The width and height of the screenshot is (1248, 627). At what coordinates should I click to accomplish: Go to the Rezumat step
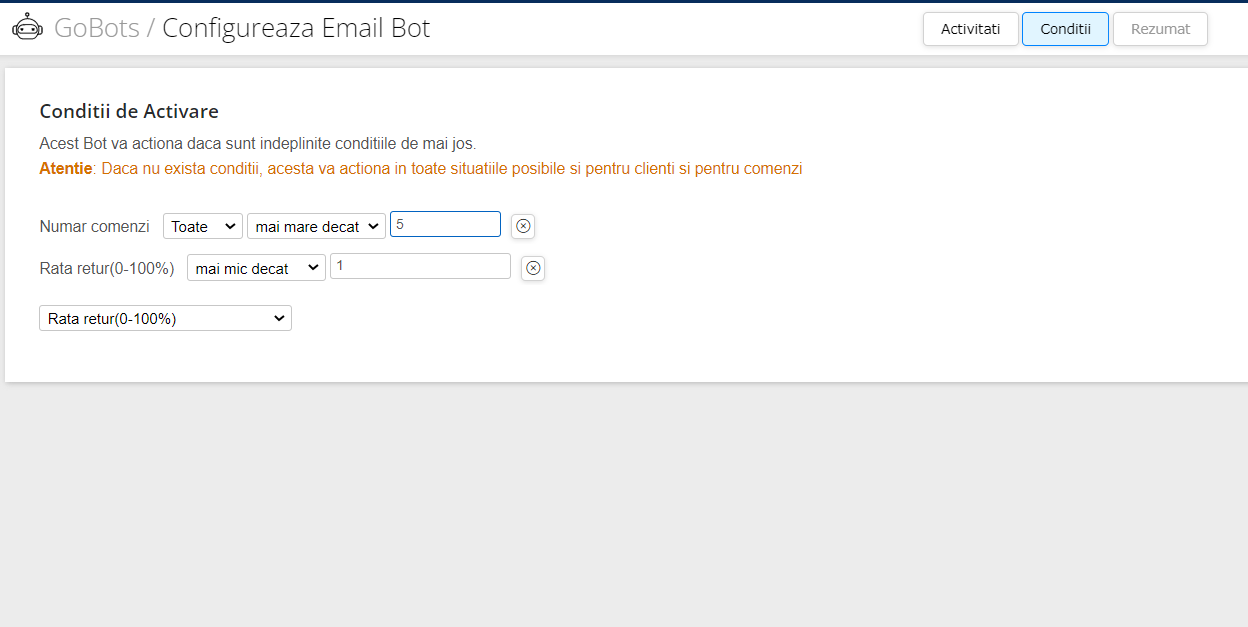point(1160,29)
